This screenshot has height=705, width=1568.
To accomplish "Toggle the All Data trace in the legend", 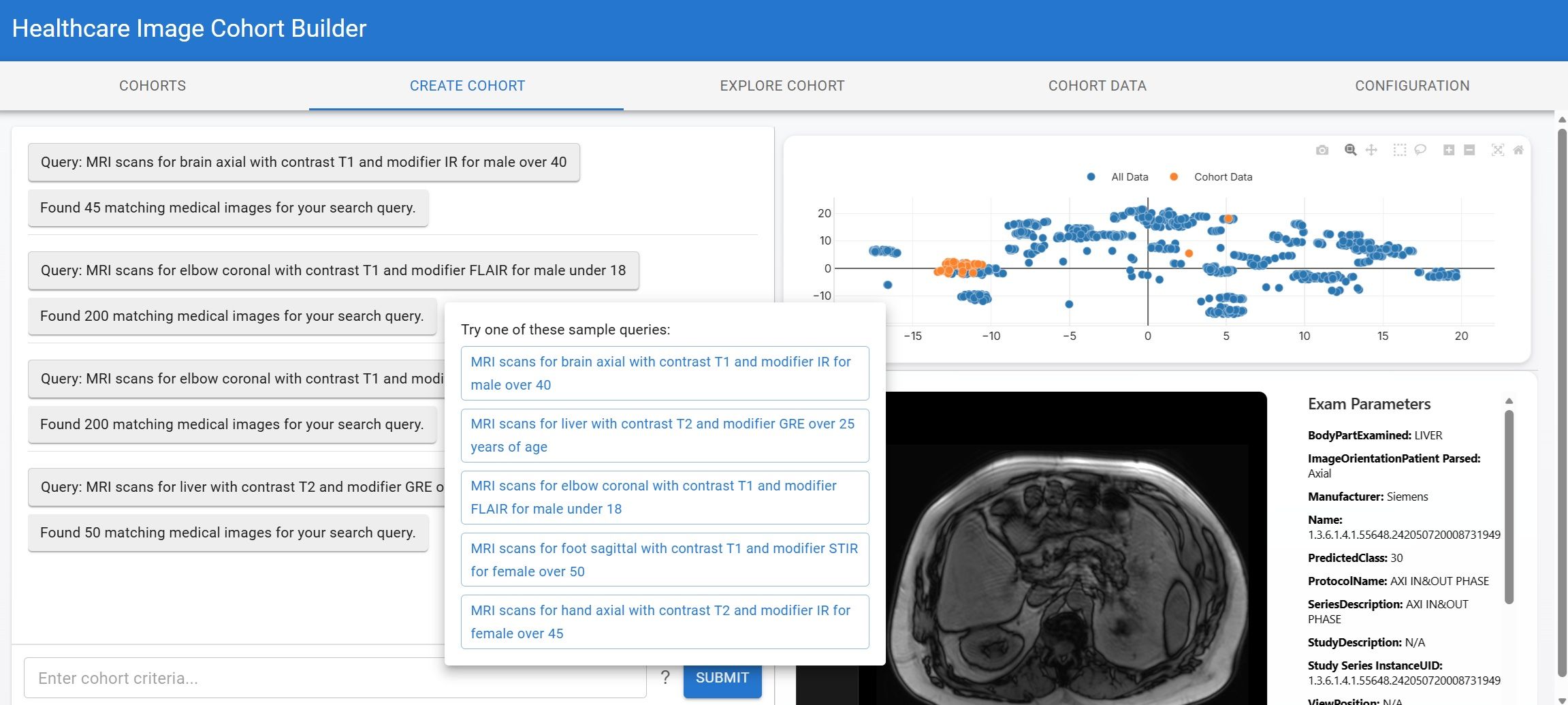I will point(1129,176).
